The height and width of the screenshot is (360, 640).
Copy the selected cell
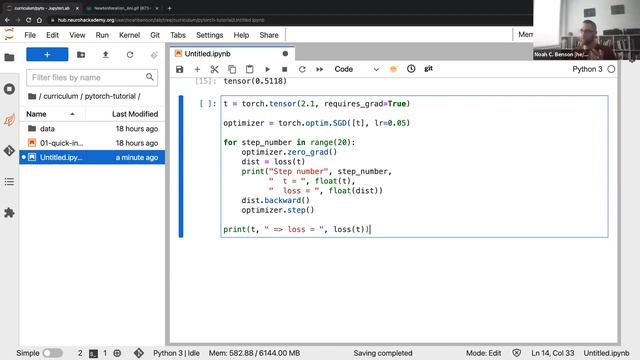232,69
